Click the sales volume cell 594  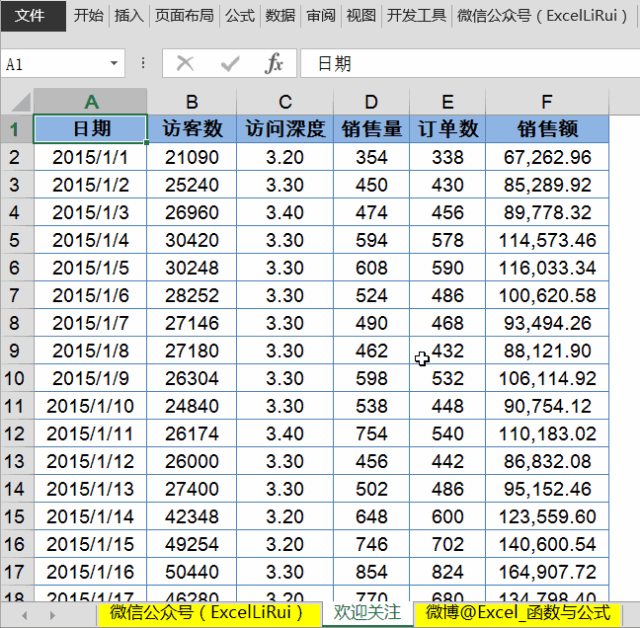tap(371, 240)
